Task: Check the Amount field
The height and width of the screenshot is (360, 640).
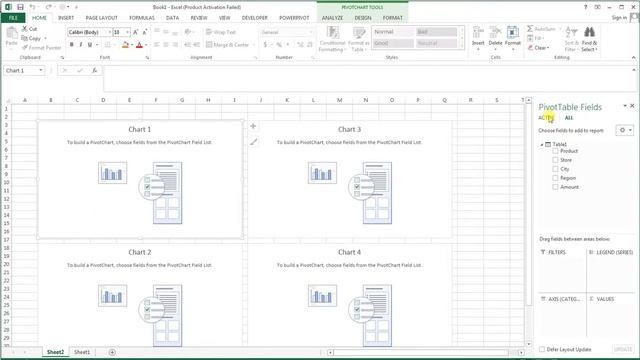Action: (555, 187)
